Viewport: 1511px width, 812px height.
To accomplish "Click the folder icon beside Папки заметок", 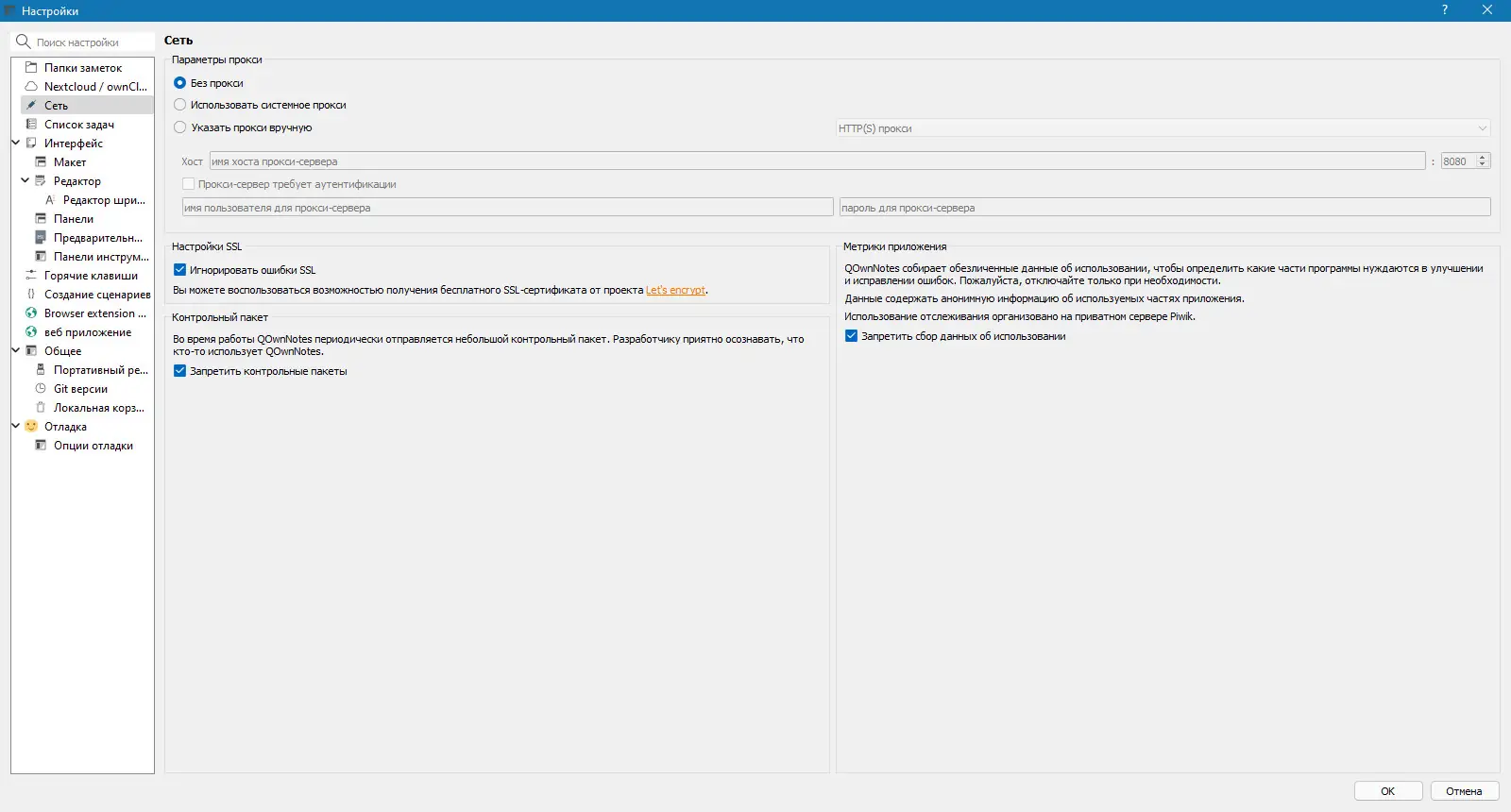I will [x=31, y=68].
